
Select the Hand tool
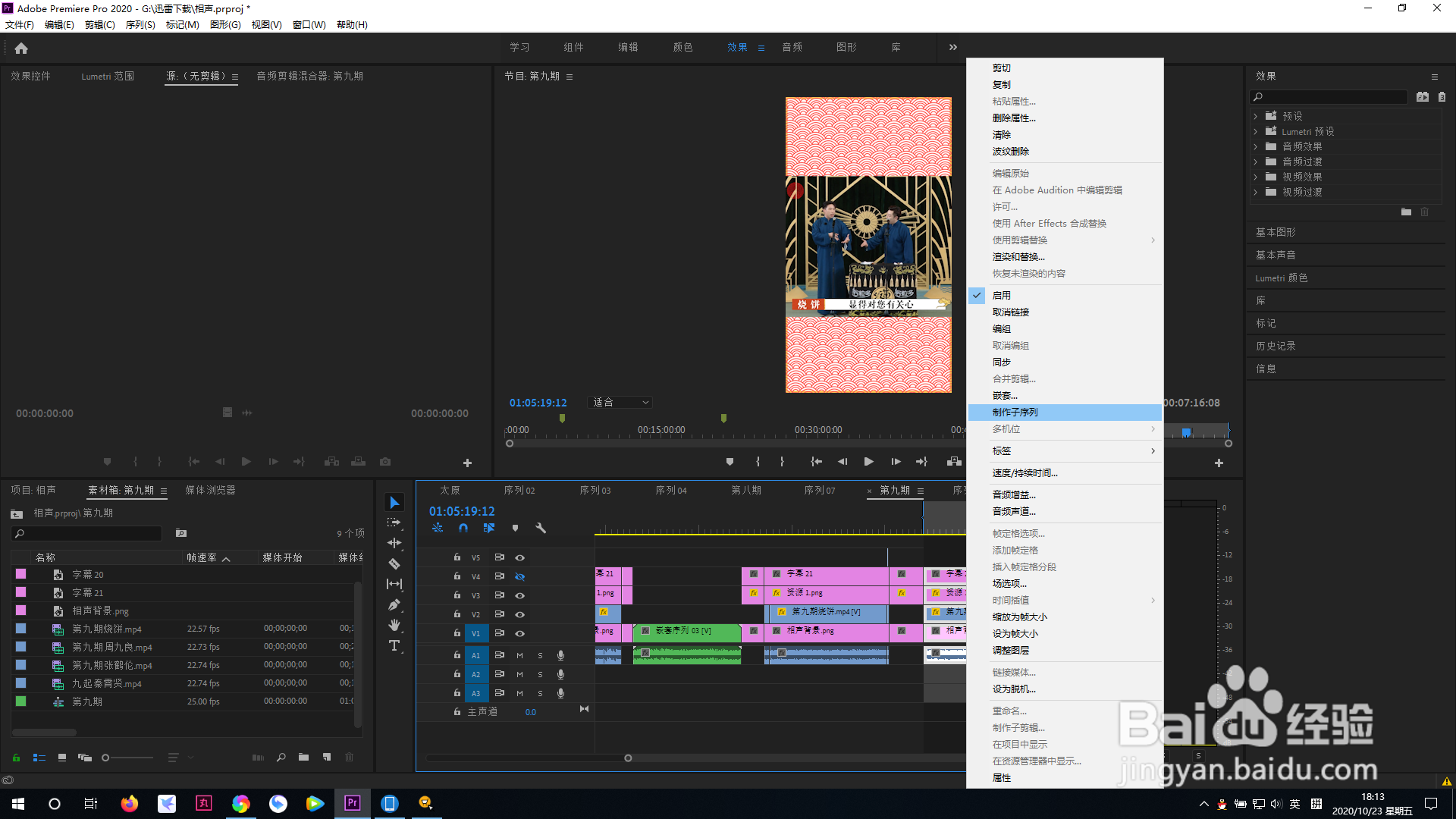point(394,625)
